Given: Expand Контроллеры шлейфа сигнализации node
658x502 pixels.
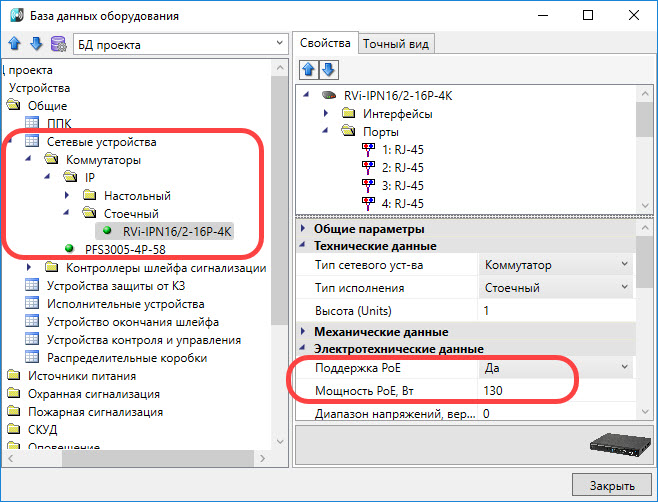Looking at the screenshot, I should coord(28,267).
